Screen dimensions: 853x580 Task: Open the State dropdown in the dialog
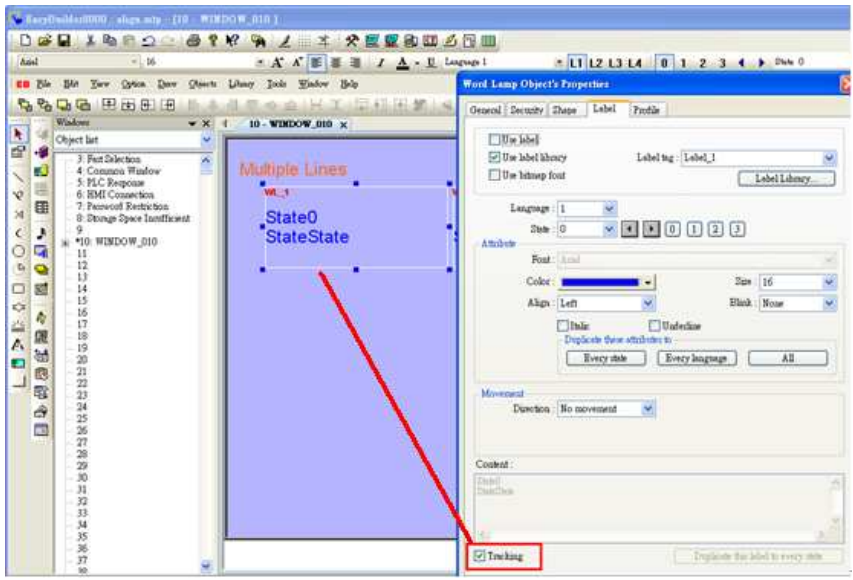609,229
